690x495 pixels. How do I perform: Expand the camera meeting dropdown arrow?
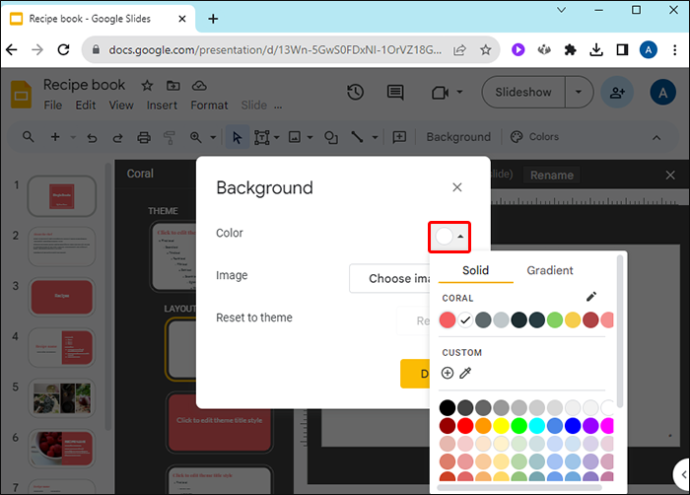pyautogui.click(x=459, y=92)
